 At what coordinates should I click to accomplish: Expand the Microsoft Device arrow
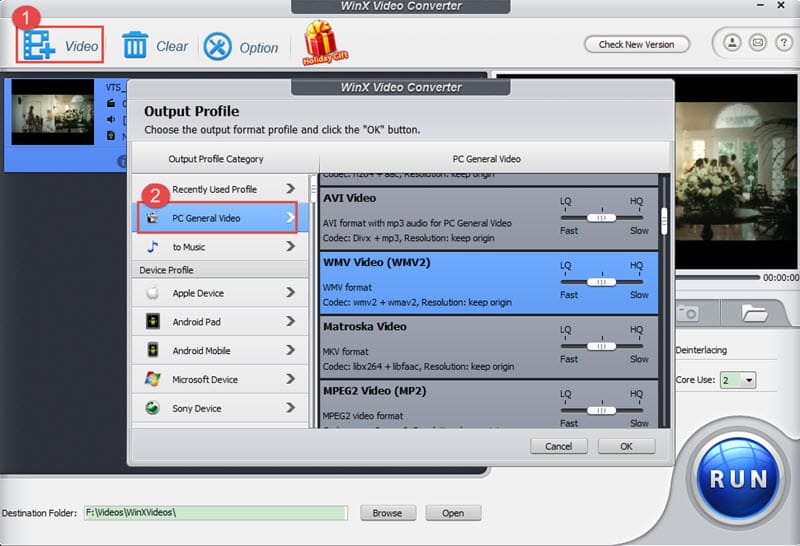[x=291, y=379]
